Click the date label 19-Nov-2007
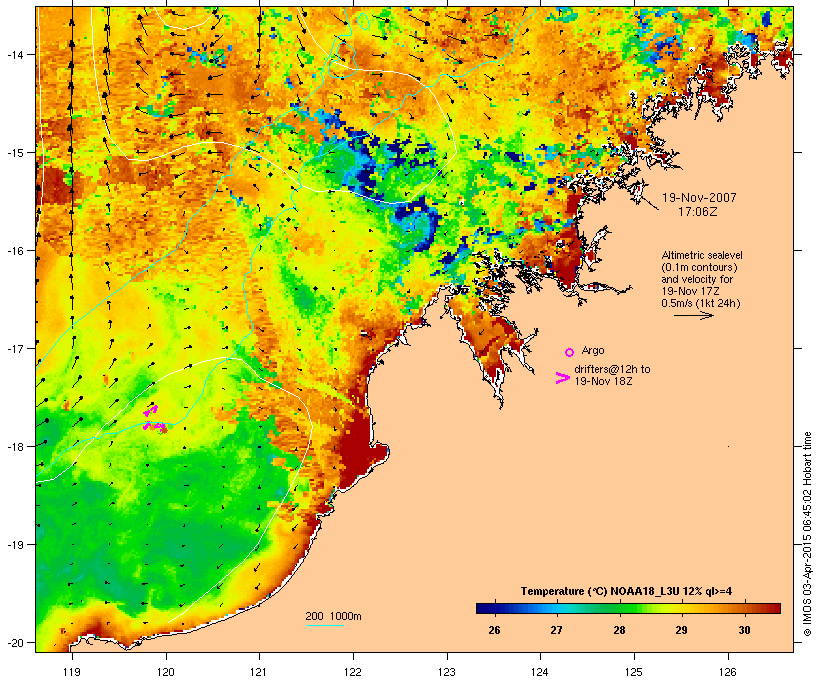 699,198
